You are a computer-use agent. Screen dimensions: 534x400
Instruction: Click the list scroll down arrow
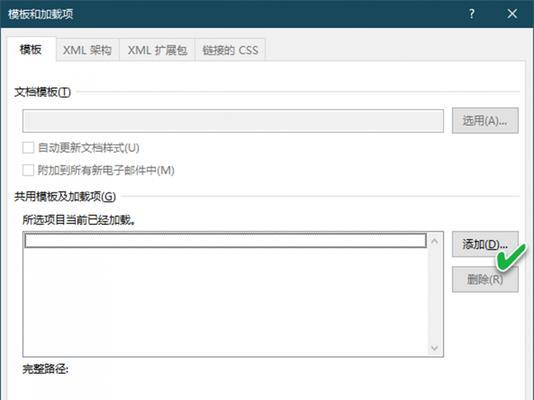(434, 348)
